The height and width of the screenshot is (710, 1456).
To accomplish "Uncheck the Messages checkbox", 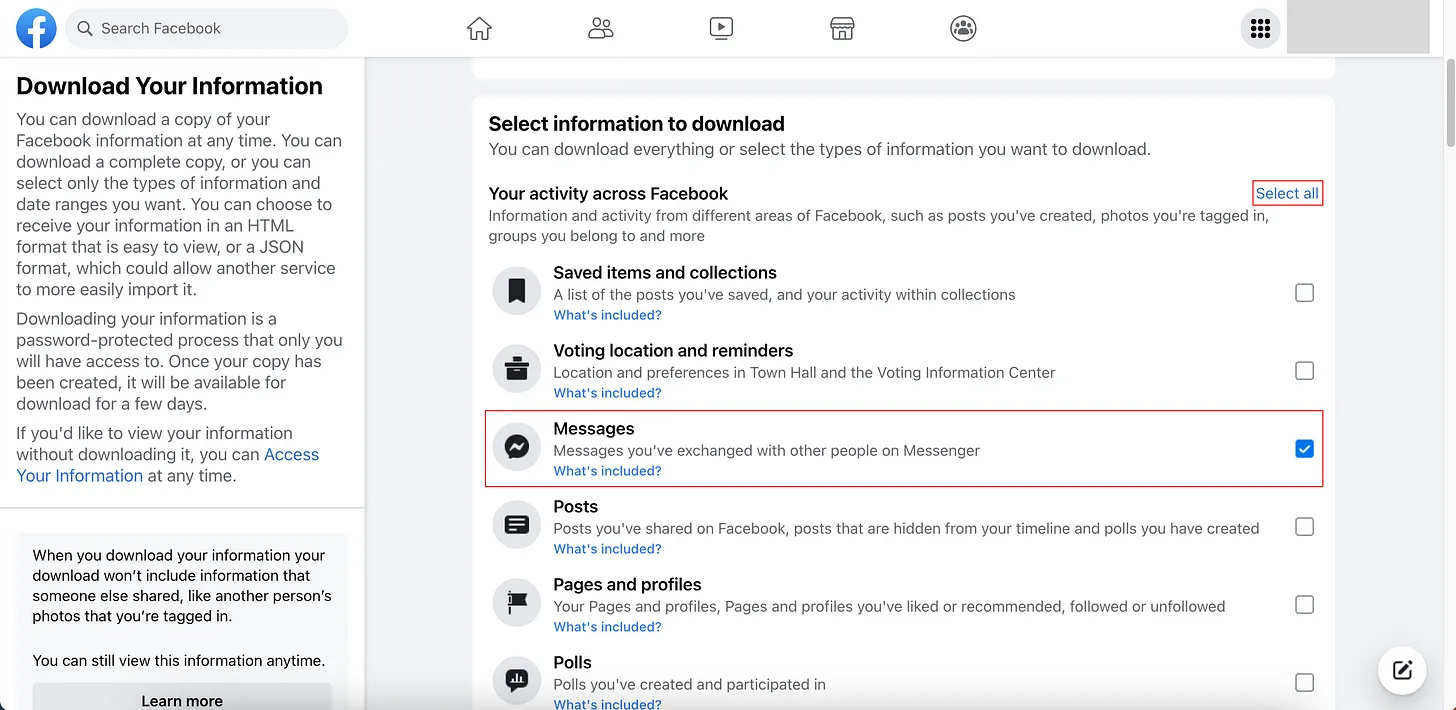I will [1304, 449].
